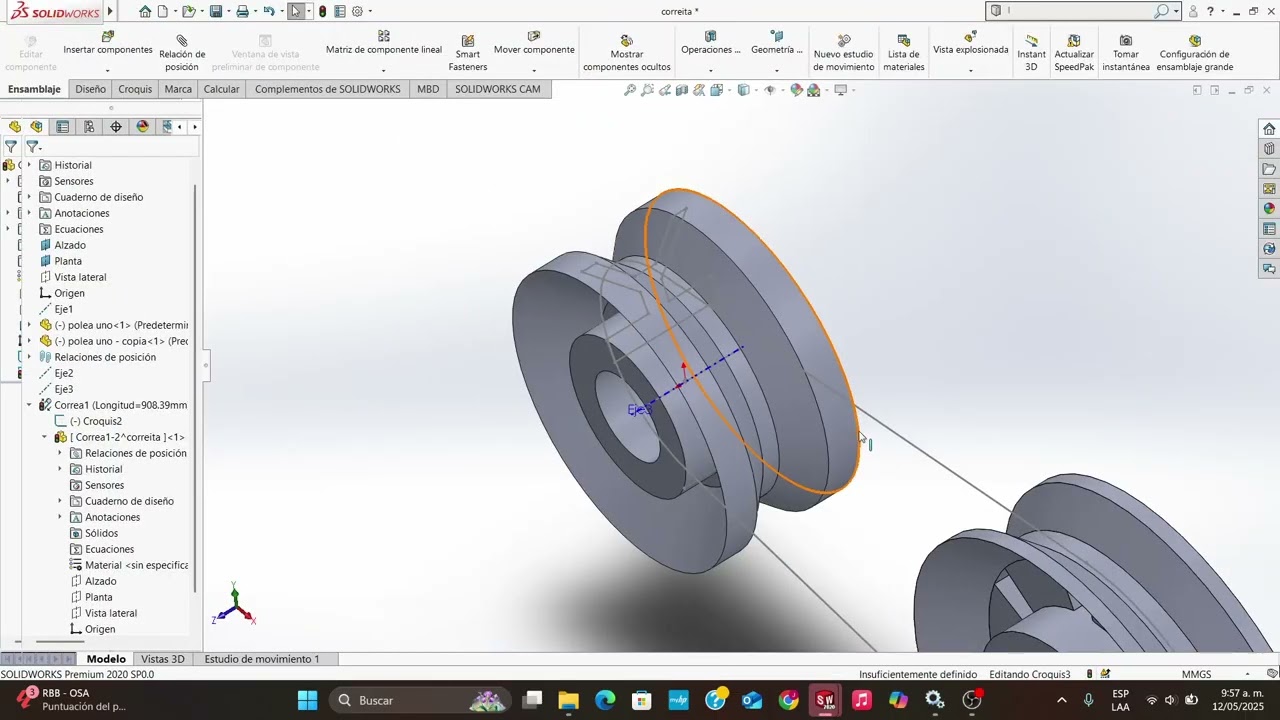
Task: Click the New document icon
Action: pos(163,12)
